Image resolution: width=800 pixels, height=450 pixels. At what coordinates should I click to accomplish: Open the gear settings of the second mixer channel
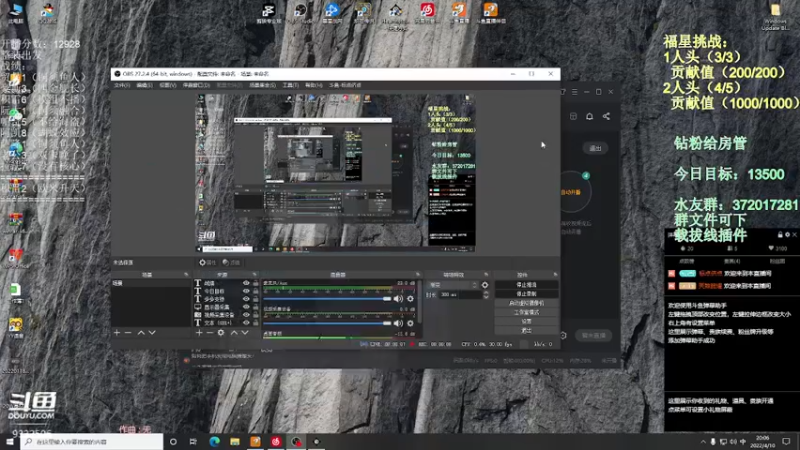[x=410, y=323]
